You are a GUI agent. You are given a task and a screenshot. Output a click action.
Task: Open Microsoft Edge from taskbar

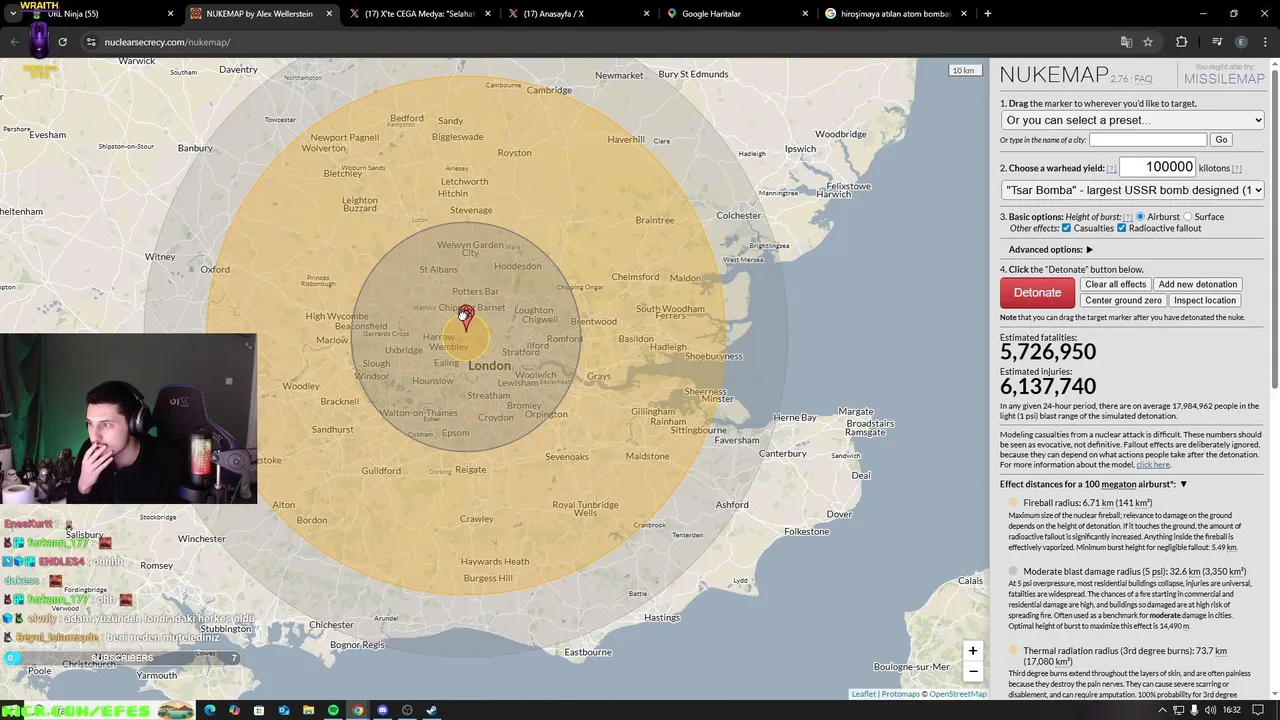point(210,710)
